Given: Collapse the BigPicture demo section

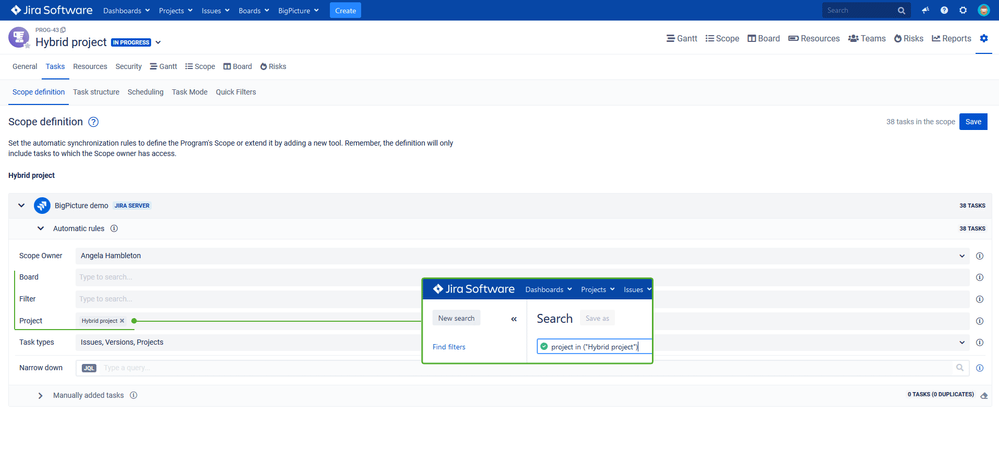Looking at the screenshot, I should click(x=21, y=206).
